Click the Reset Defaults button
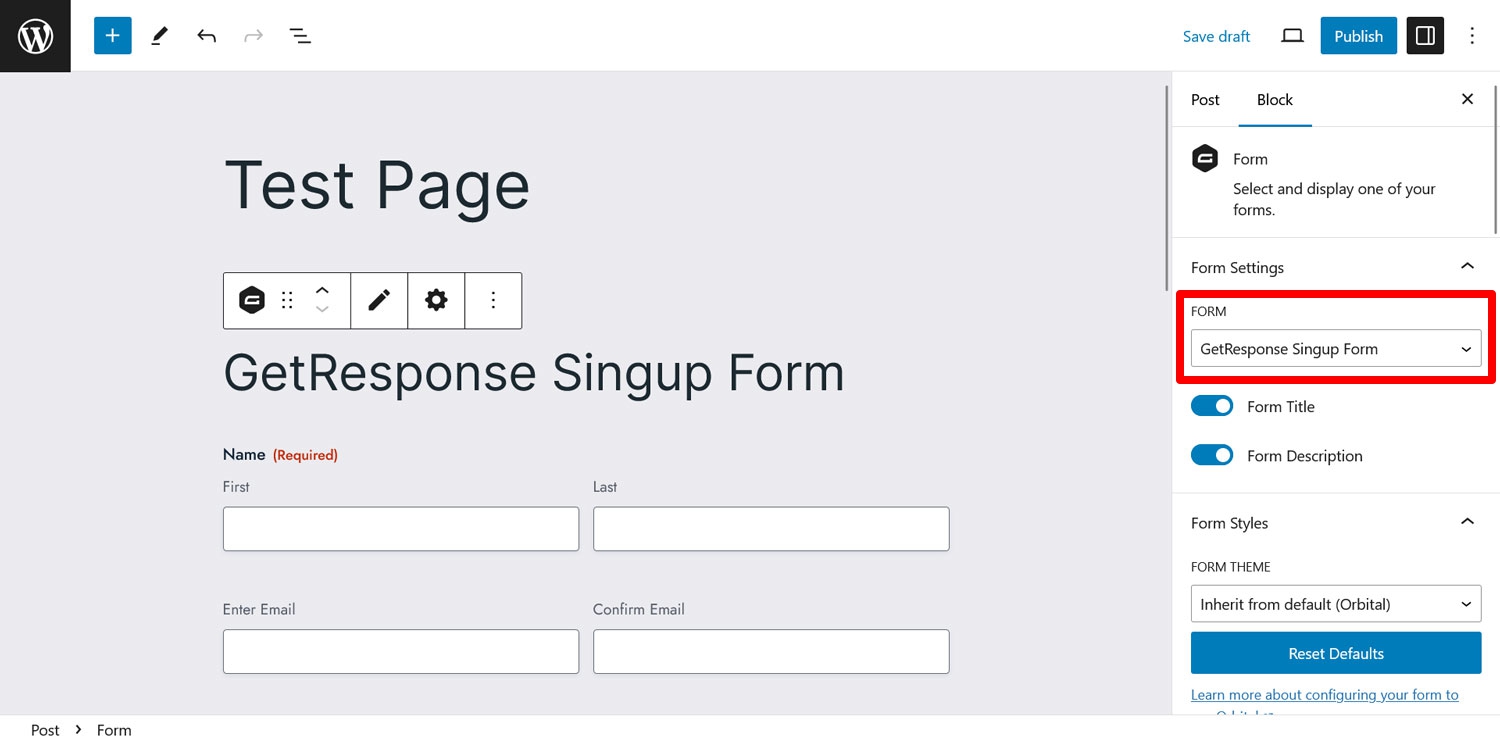This screenshot has width=1500, height=743. (x=1336, y=653)
